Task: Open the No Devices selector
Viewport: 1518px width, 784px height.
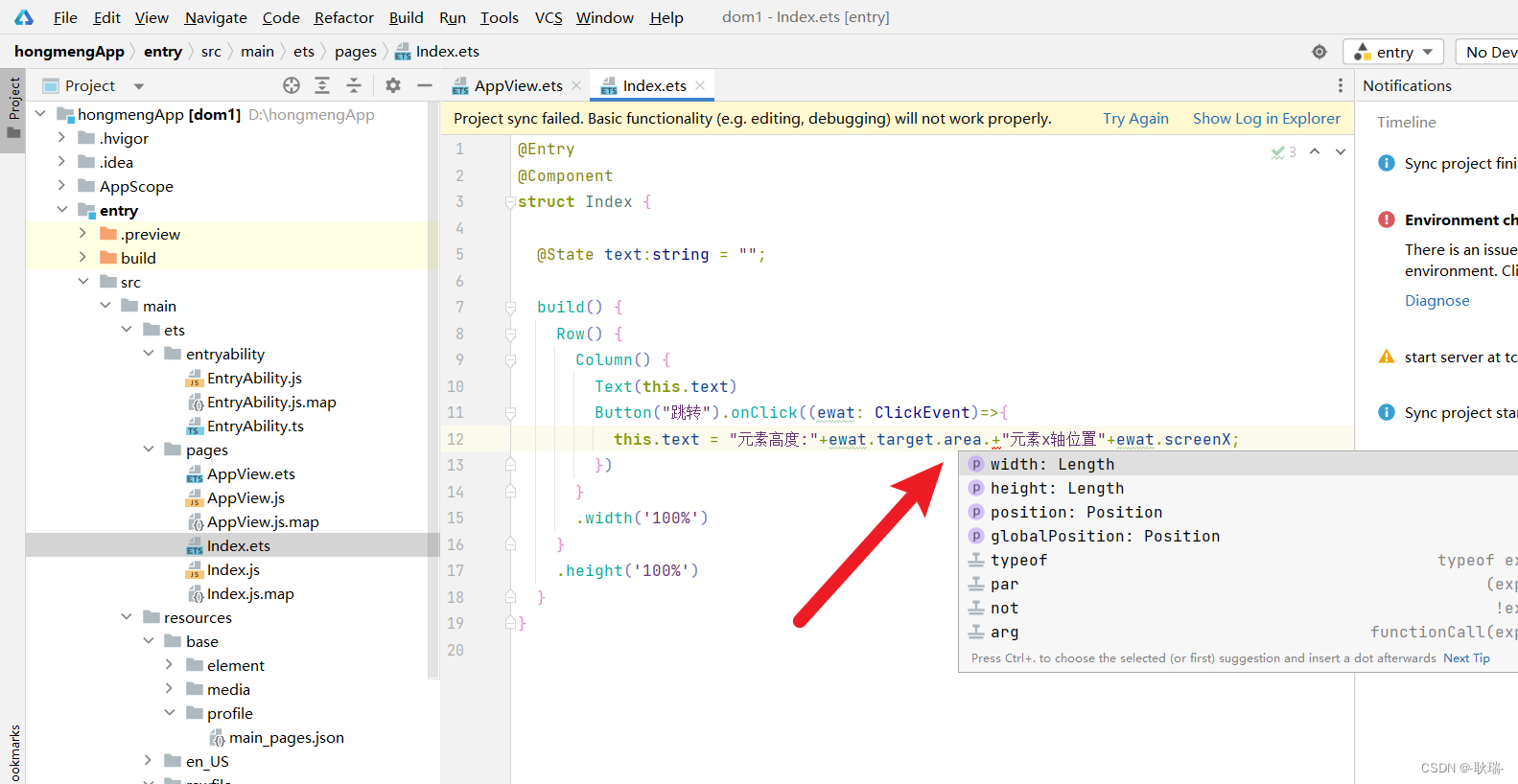Action: click(x=1486, y=52)
